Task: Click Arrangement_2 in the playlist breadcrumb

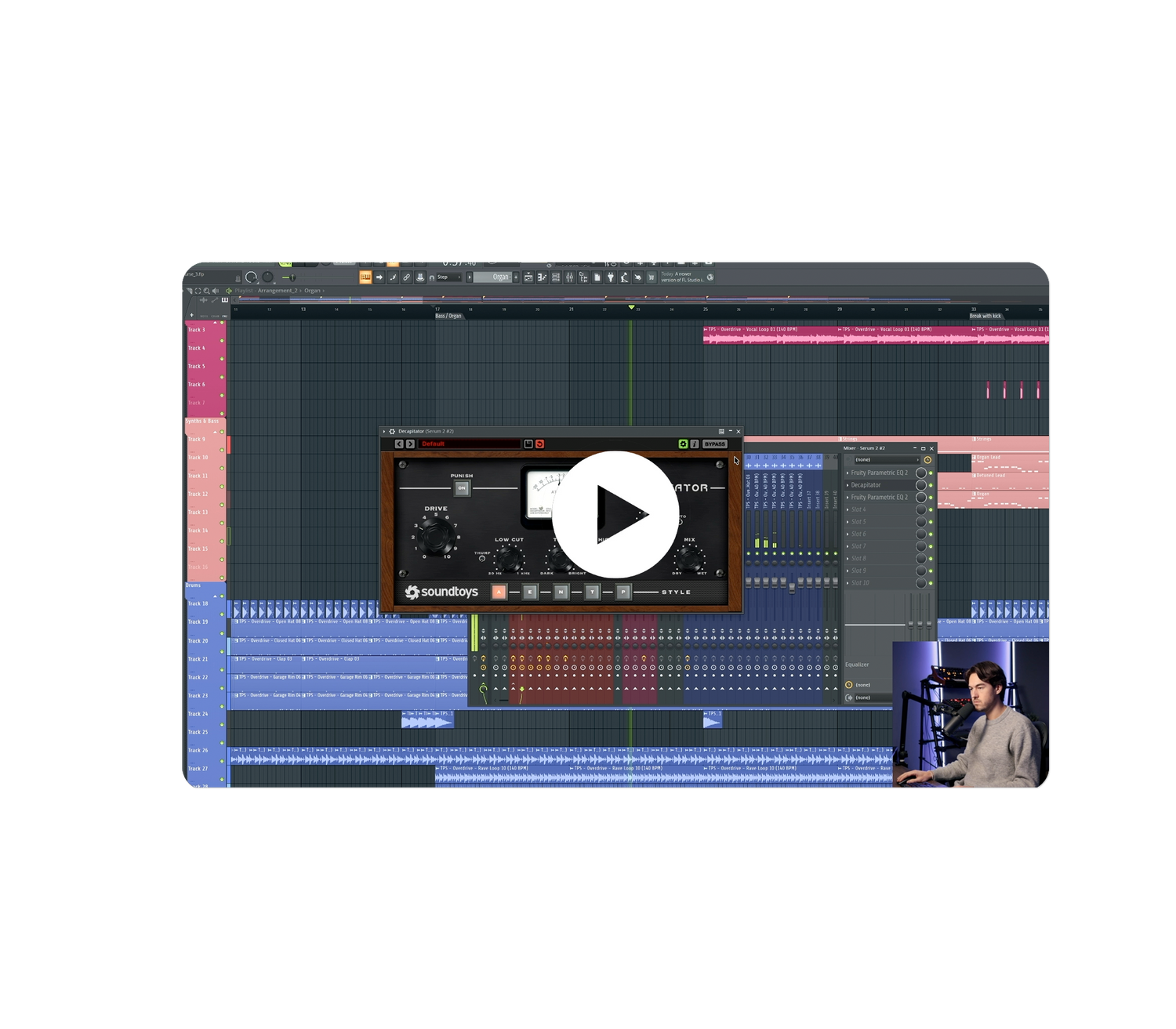Action: (278, 291)
